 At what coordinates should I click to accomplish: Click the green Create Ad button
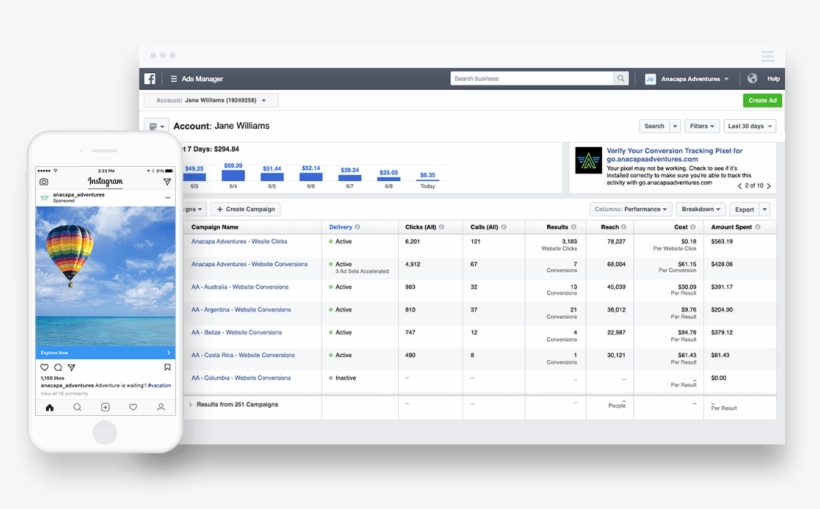[x=762, y=100]
